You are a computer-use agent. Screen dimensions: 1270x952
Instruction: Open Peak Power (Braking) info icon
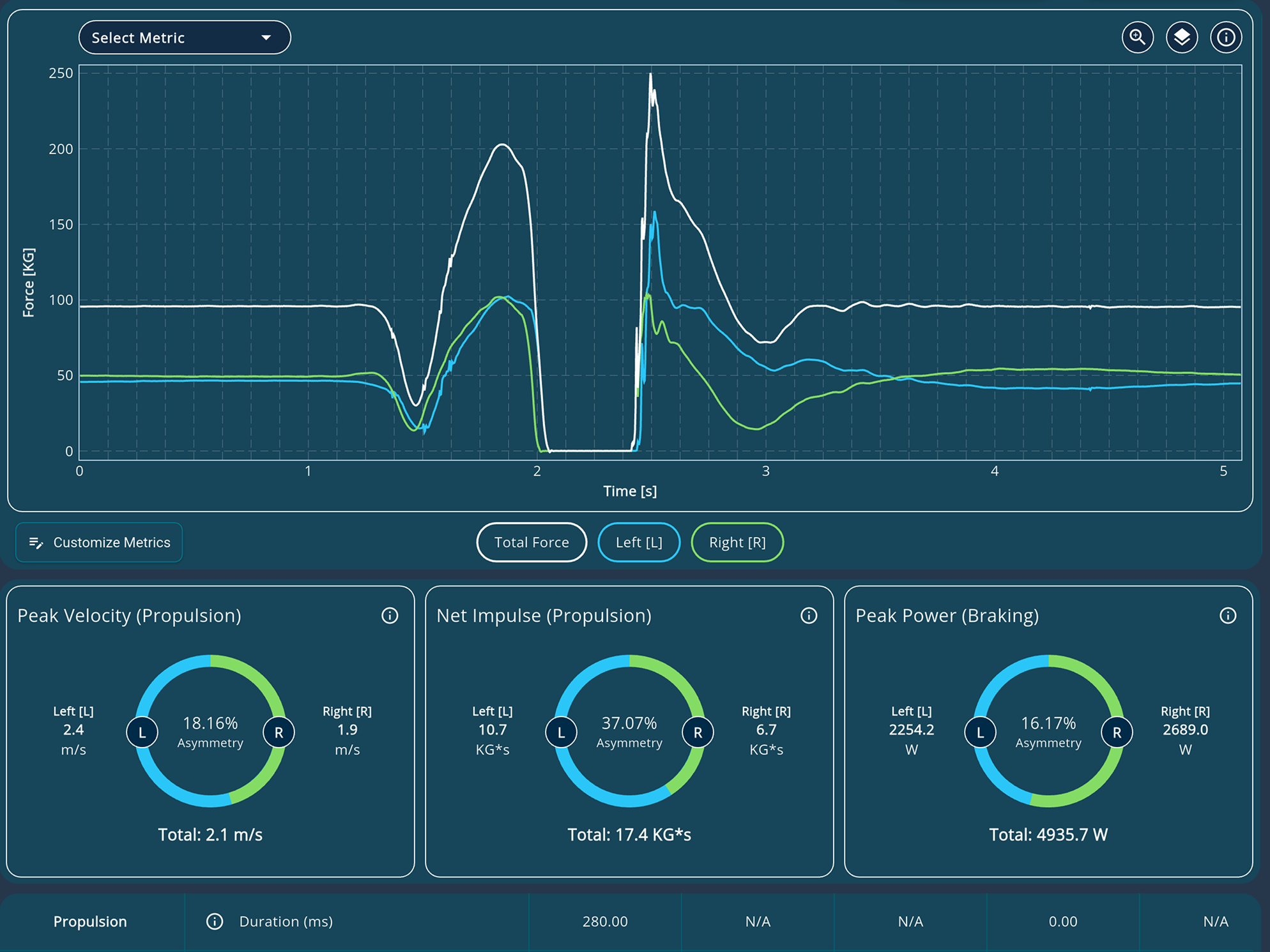[1228, 616]
